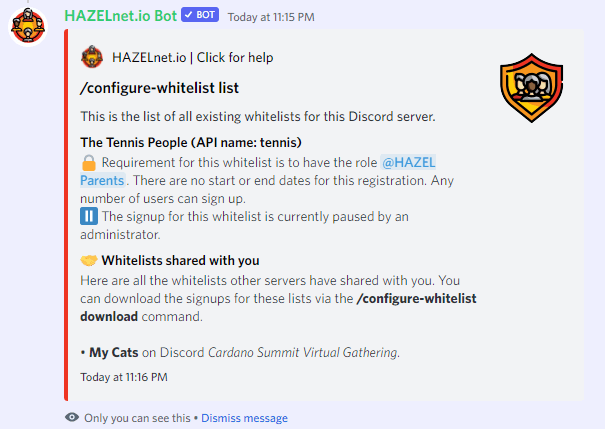Dismiss the ephemeral message
The image size is (605, 435).
[x=244, y=418]
